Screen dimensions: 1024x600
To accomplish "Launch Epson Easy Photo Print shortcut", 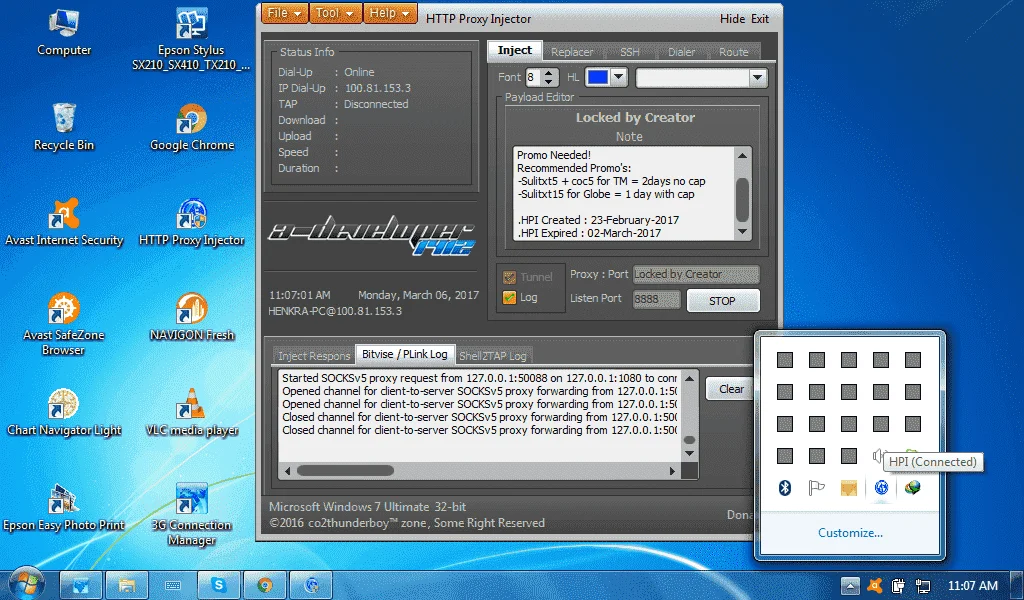I will 63,508.
